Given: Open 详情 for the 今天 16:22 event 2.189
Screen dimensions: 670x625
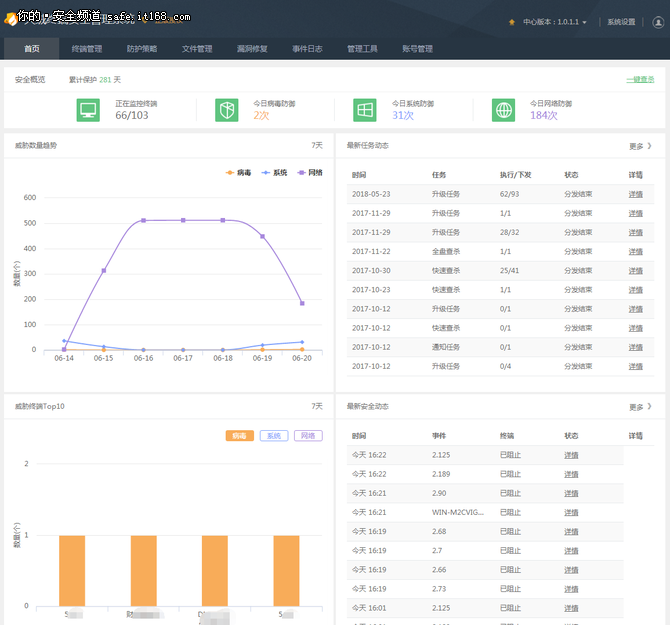Looking at the screenshot, I should click(571, 475).
